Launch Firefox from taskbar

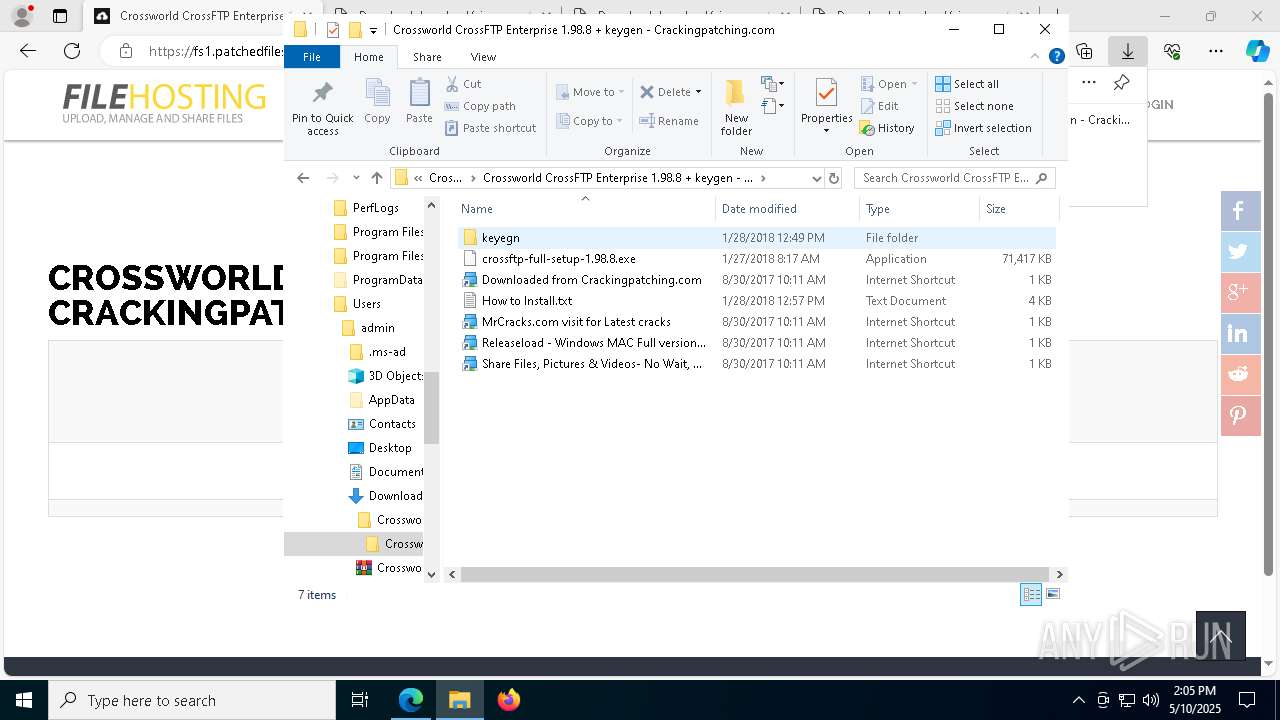(x=508, y=700)
